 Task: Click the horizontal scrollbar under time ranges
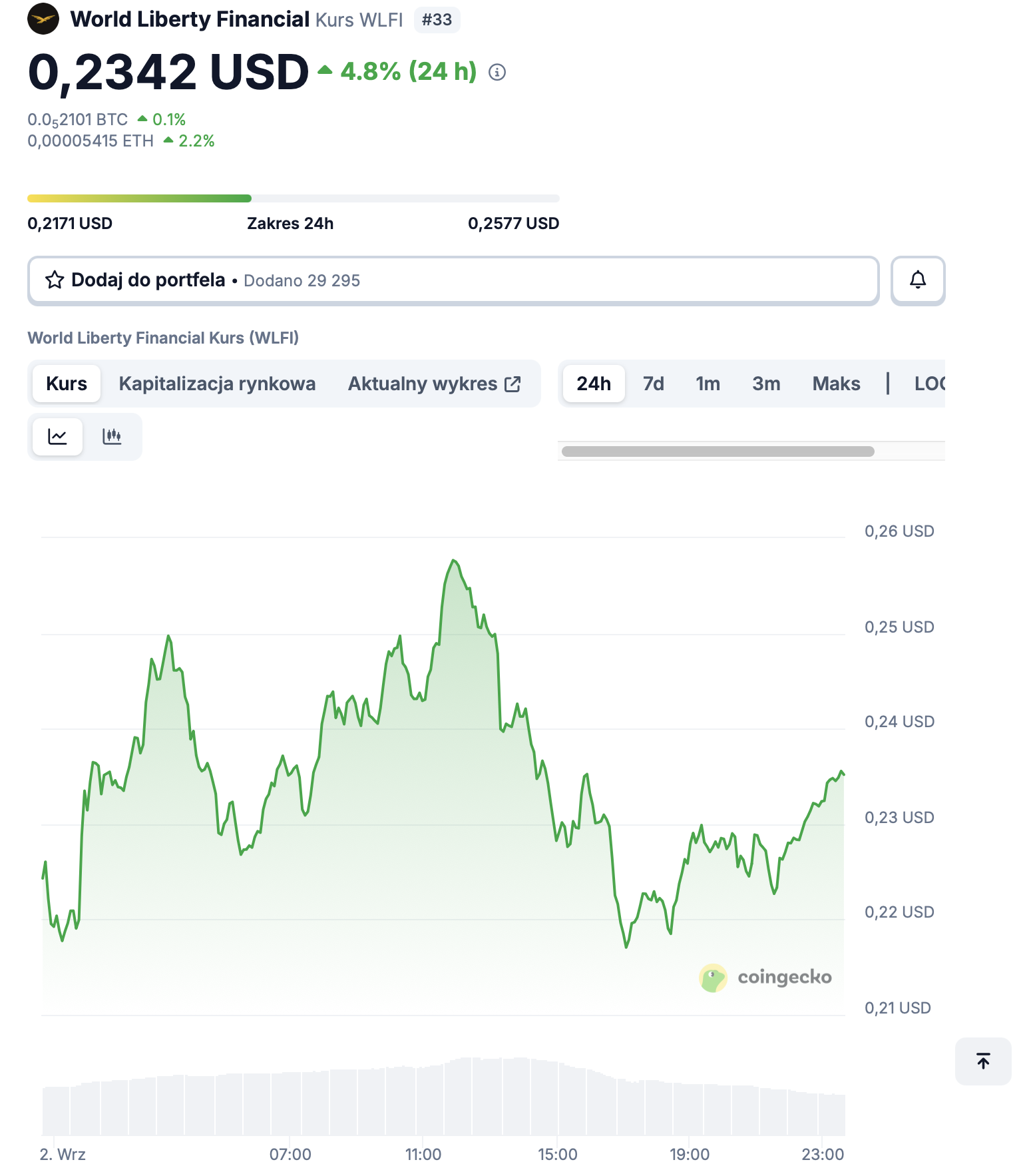coord(718,451)
